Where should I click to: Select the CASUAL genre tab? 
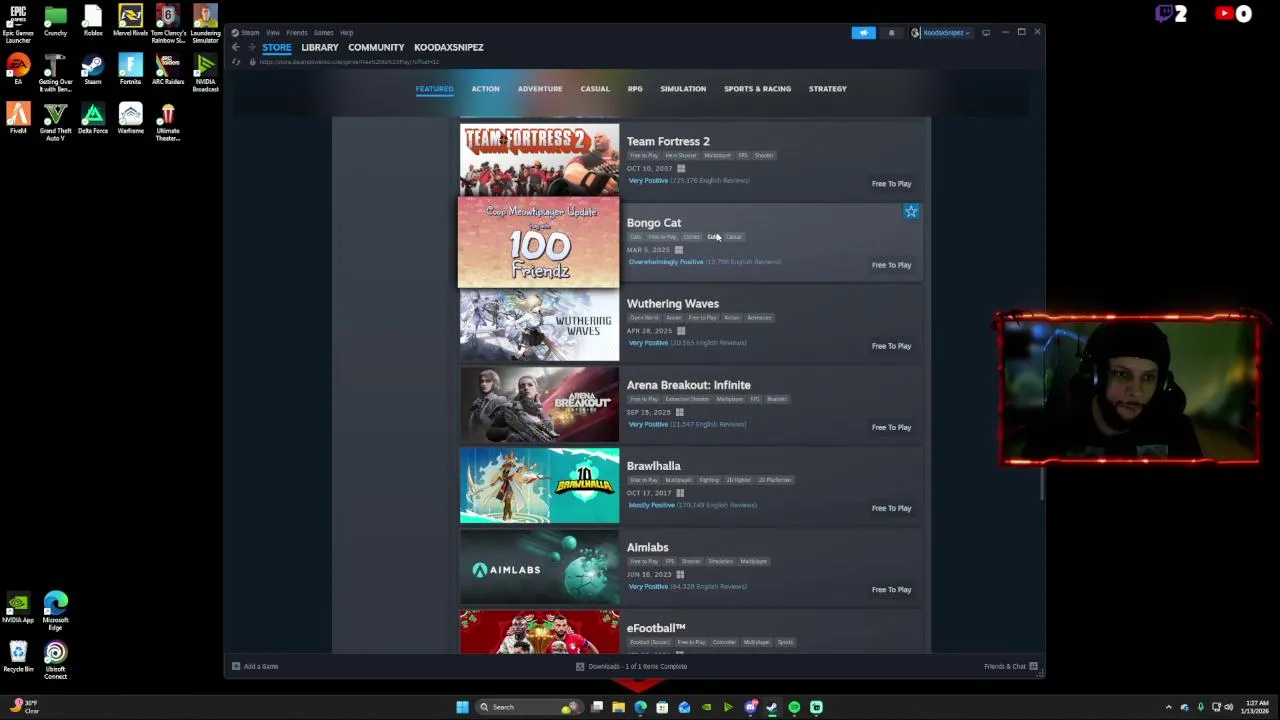(595, 89)
